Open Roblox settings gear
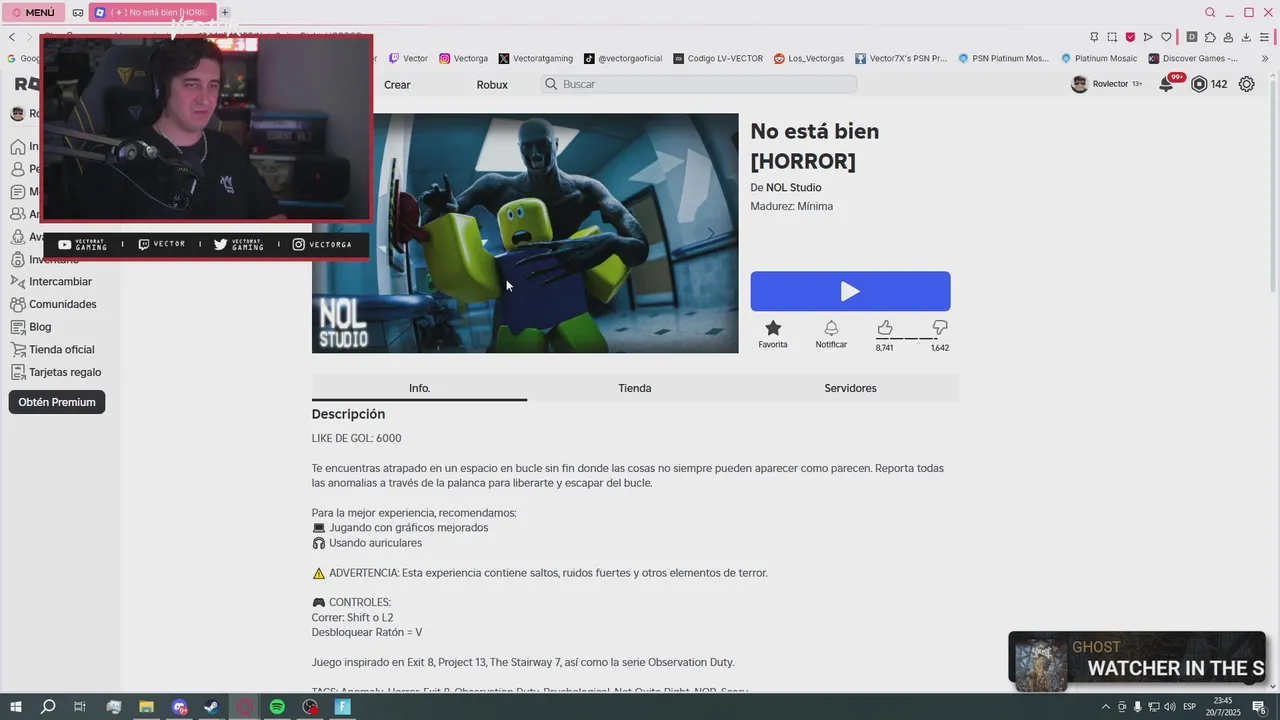 point(1246,85)
